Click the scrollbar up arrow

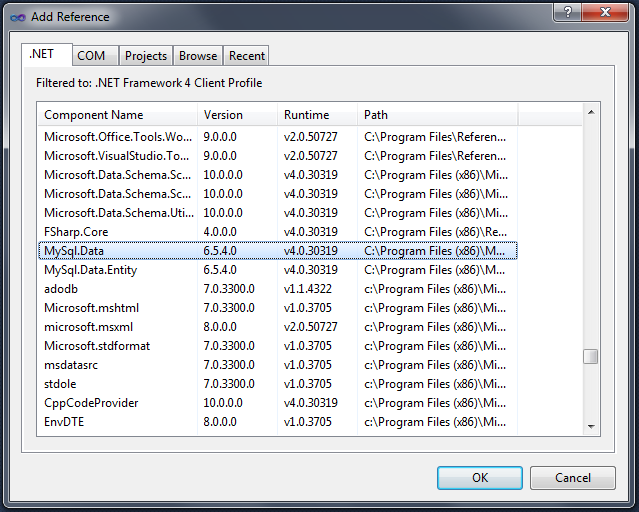click(x=591, y=112)
